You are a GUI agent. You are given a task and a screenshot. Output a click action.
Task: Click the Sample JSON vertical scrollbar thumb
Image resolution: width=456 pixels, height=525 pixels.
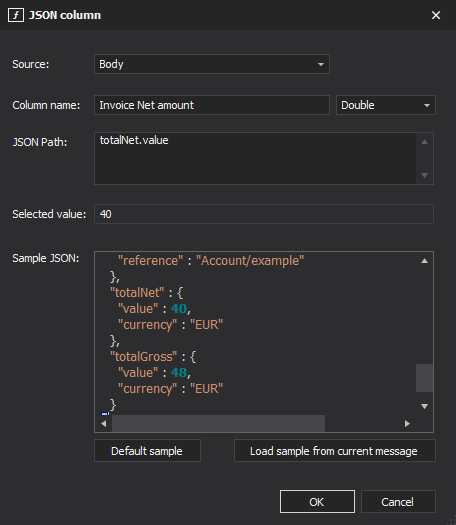coord(425,378)
